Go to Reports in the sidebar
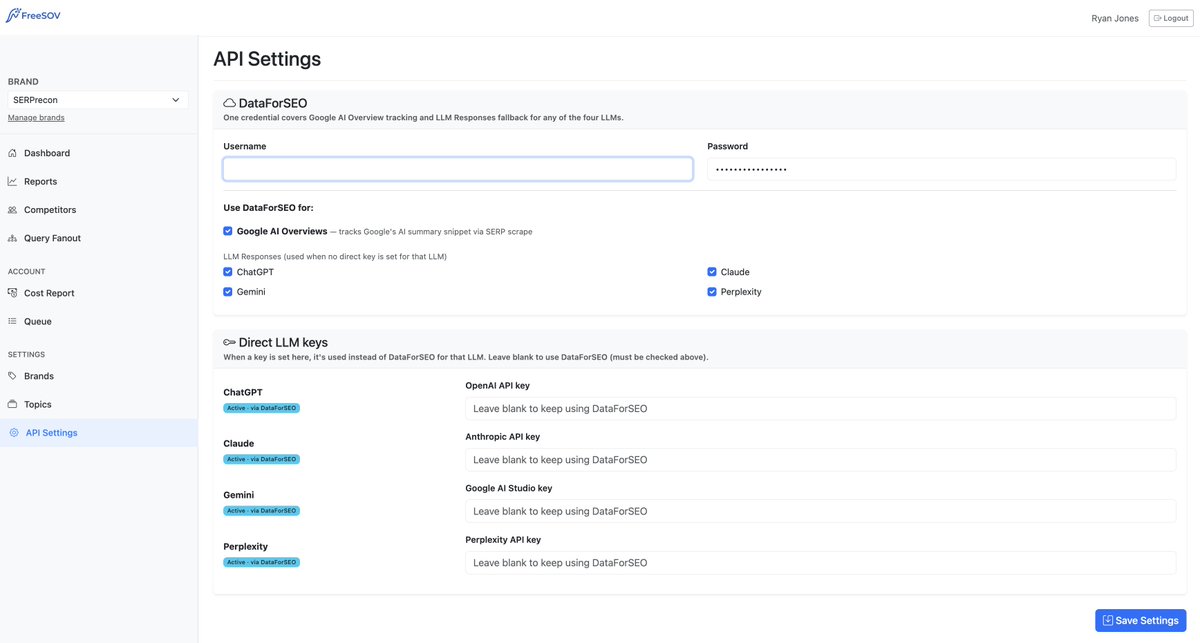Viewport: 1200px width, 643px height. [98, 181]
